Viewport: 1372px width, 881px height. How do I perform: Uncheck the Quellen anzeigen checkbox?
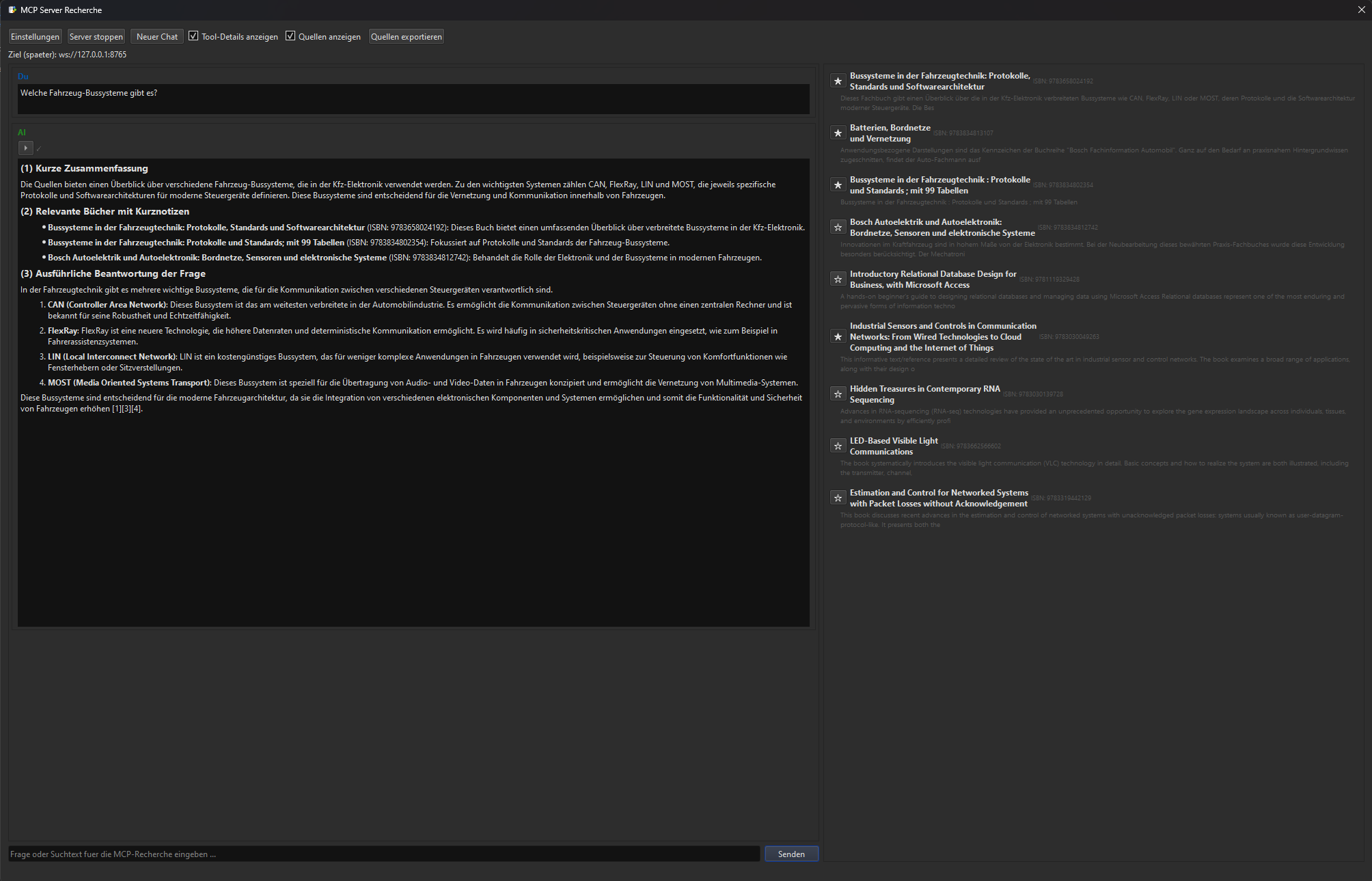[290, 36]
